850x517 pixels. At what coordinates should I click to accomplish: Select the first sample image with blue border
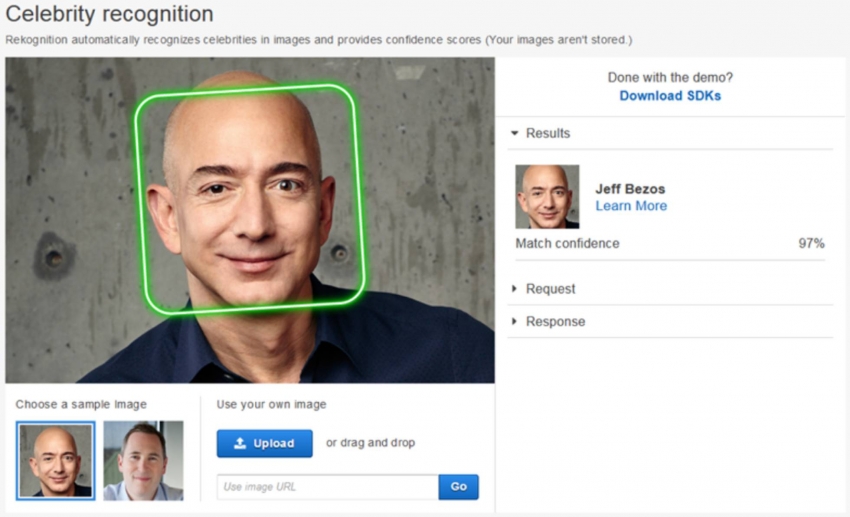point(56,460)
